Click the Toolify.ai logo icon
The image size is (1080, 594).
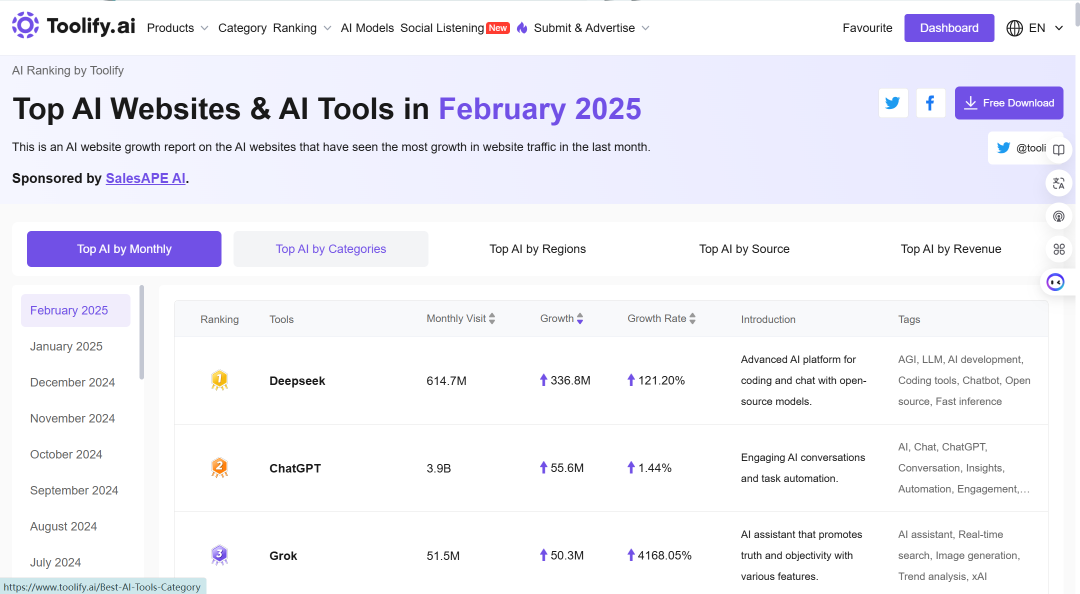point(25,25)
